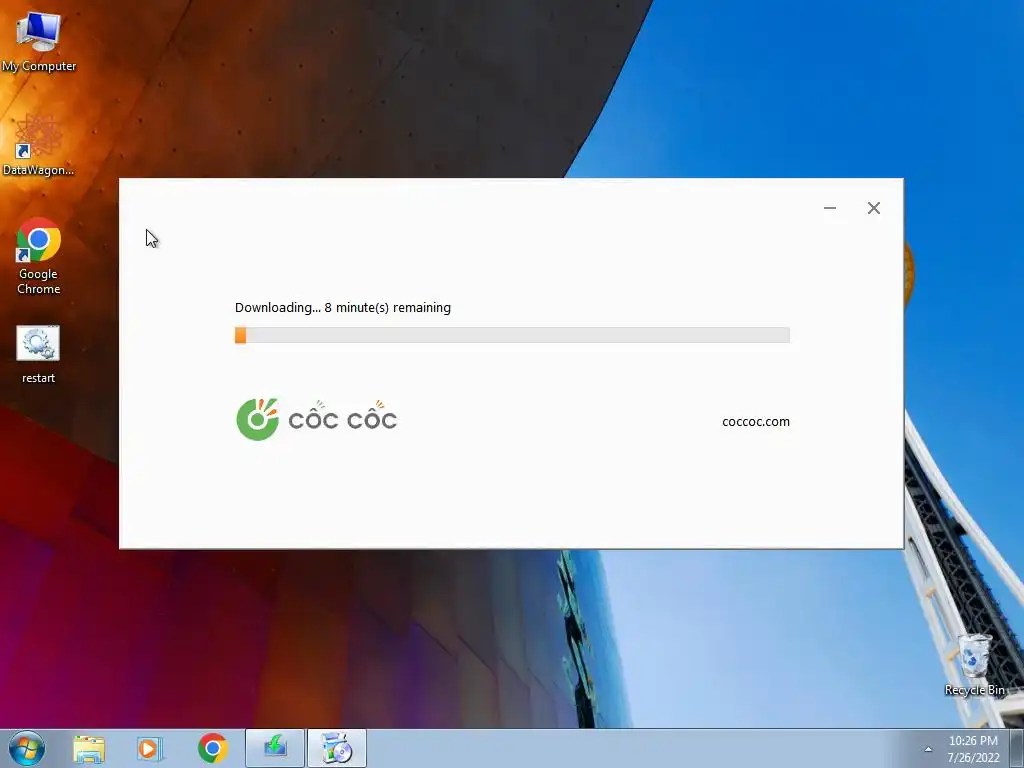Open the Recycle Bin

[974, 664]
